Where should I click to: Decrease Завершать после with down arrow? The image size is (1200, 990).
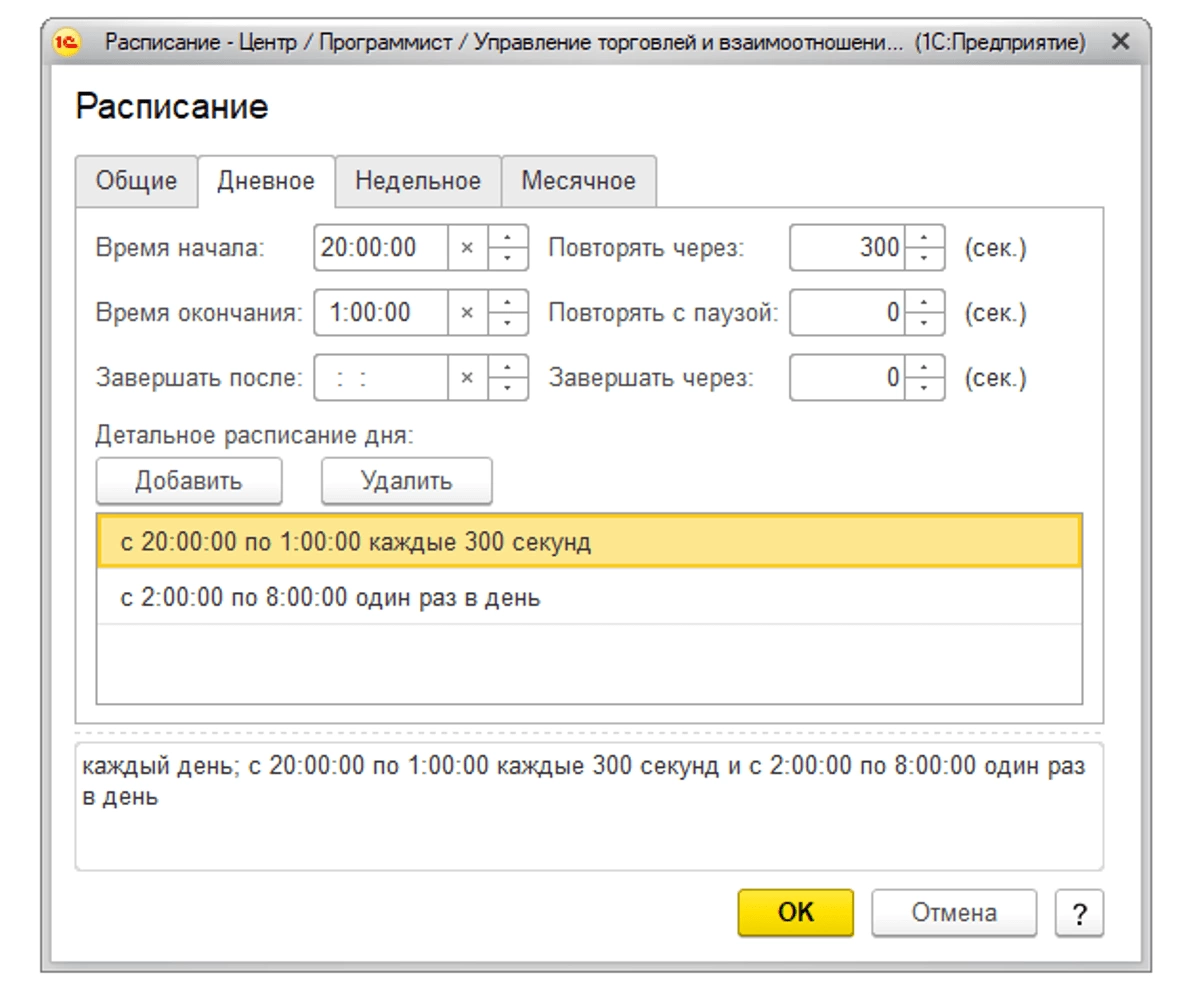(x=508, y=390)
